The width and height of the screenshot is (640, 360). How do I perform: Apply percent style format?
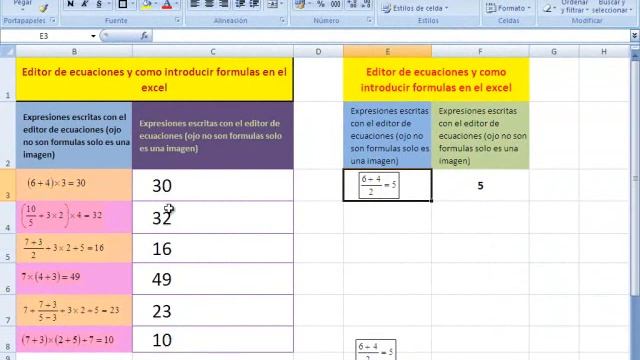[321, 4]
